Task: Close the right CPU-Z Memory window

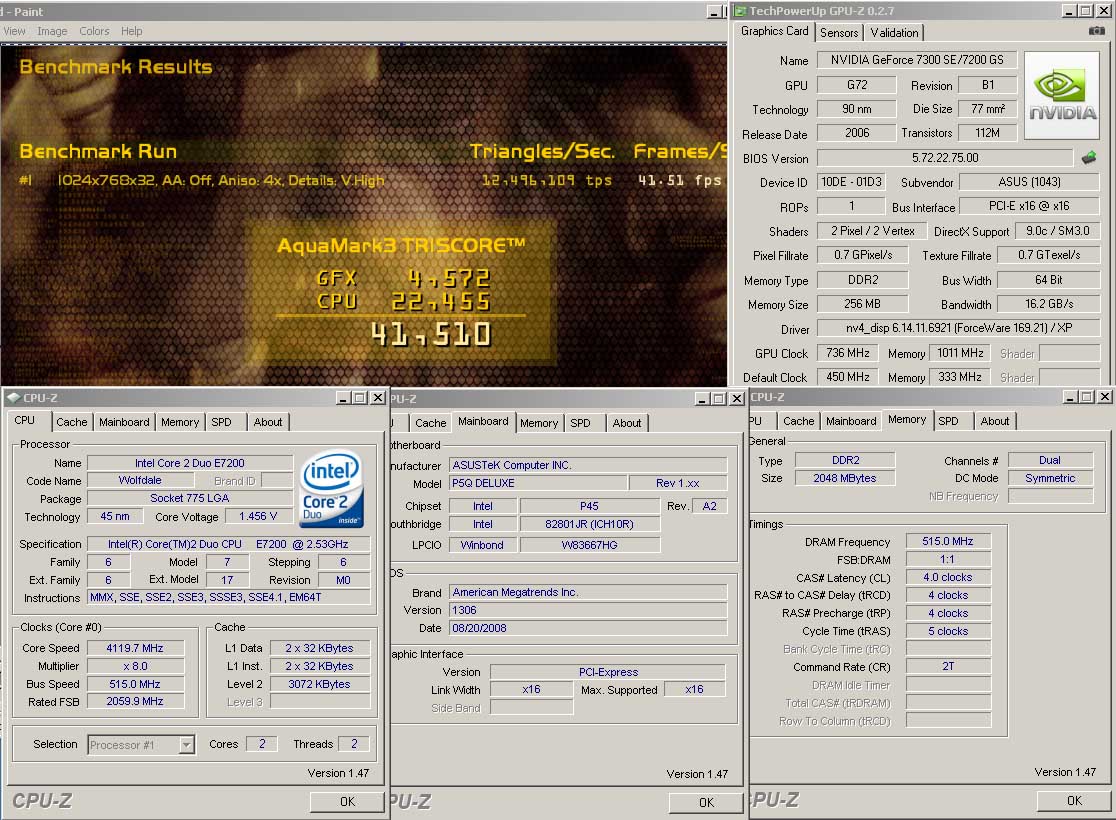Action: (x=1105, y=396)
